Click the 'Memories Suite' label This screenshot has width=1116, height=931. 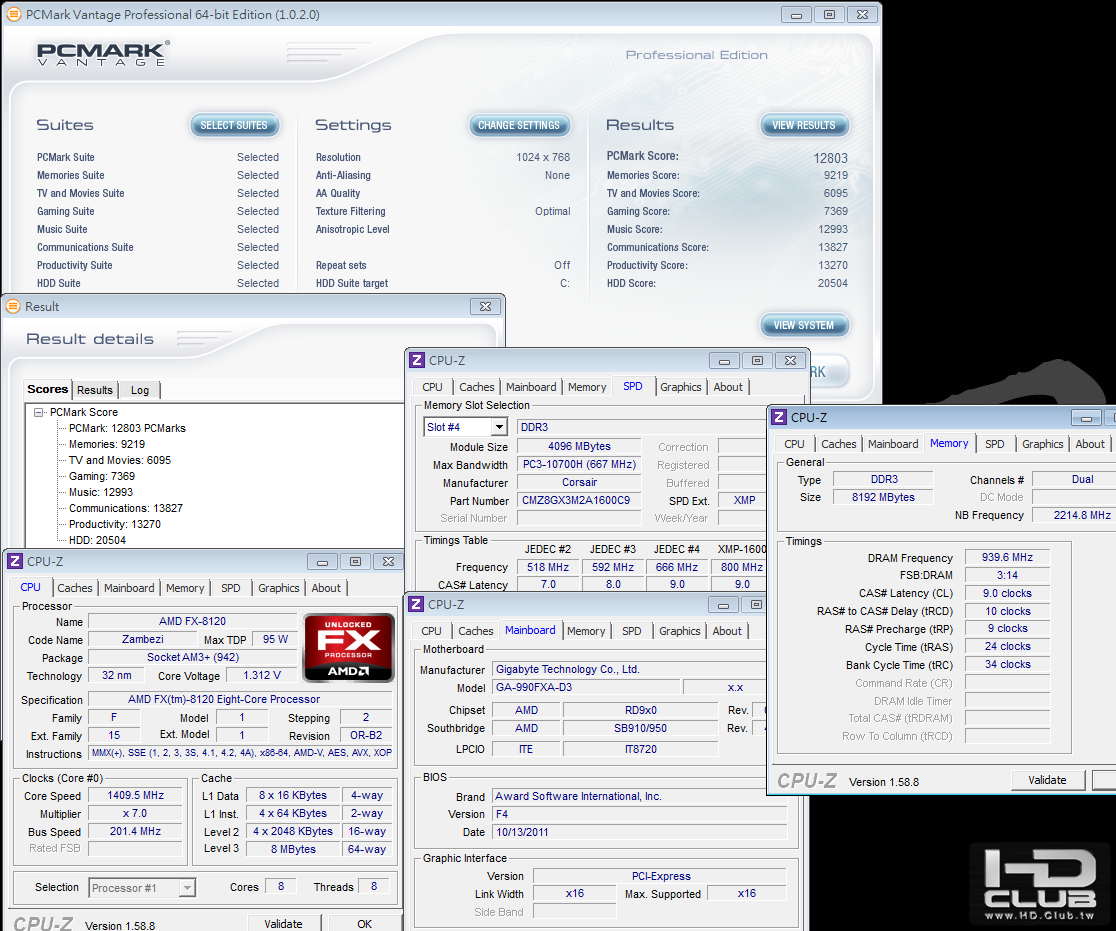click(70, 175)
